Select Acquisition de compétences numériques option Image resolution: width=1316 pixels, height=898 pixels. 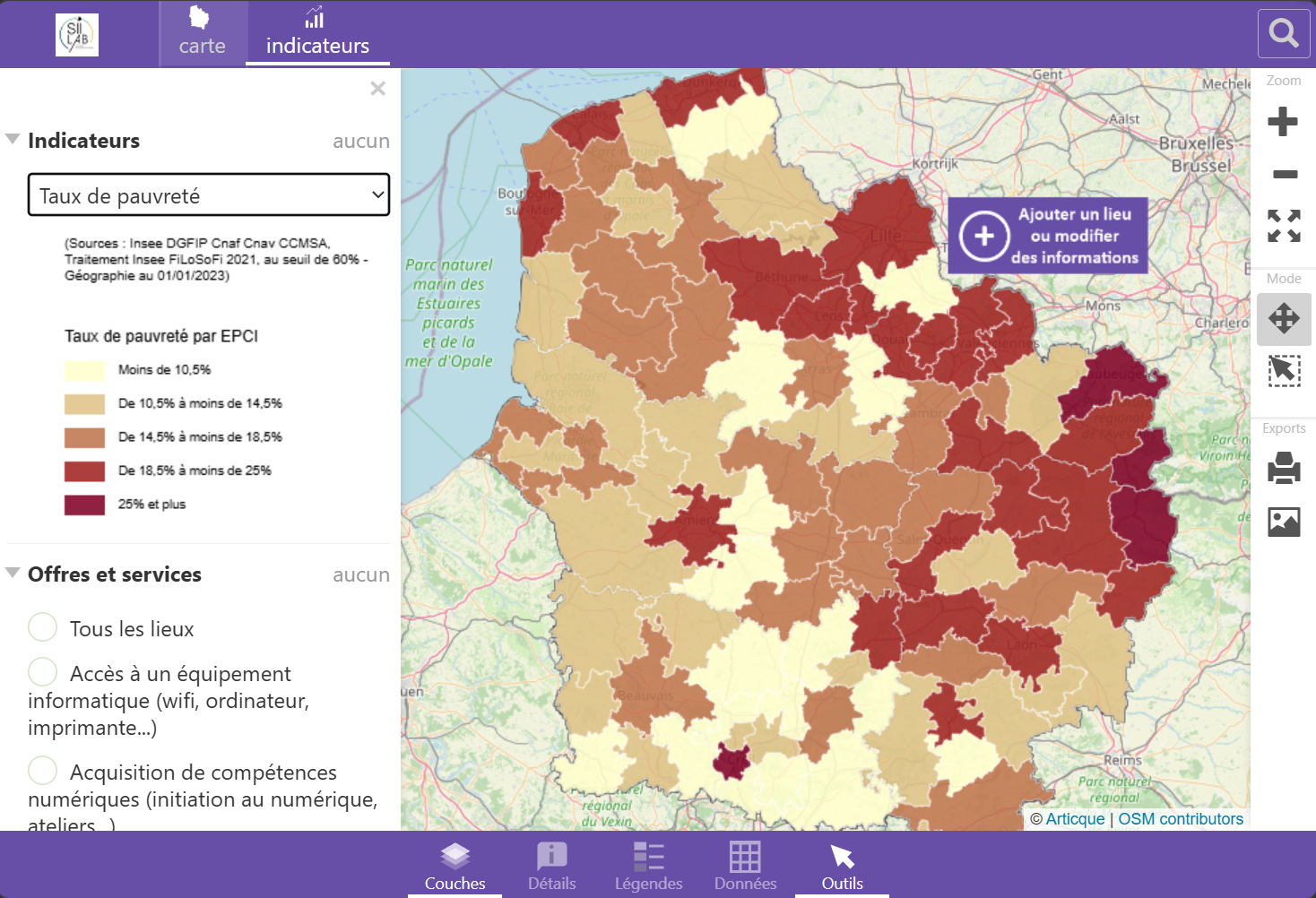42,770
